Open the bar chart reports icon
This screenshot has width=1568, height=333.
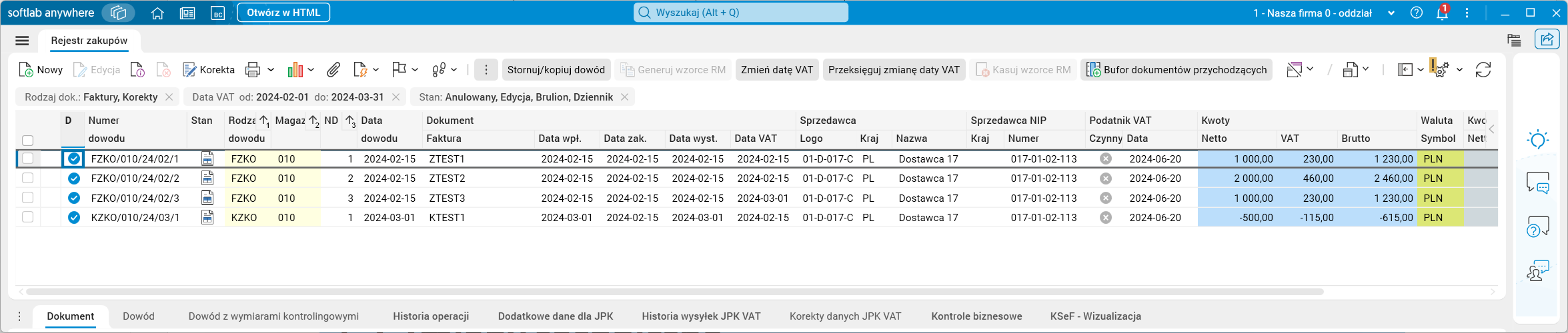coord(295,70)
